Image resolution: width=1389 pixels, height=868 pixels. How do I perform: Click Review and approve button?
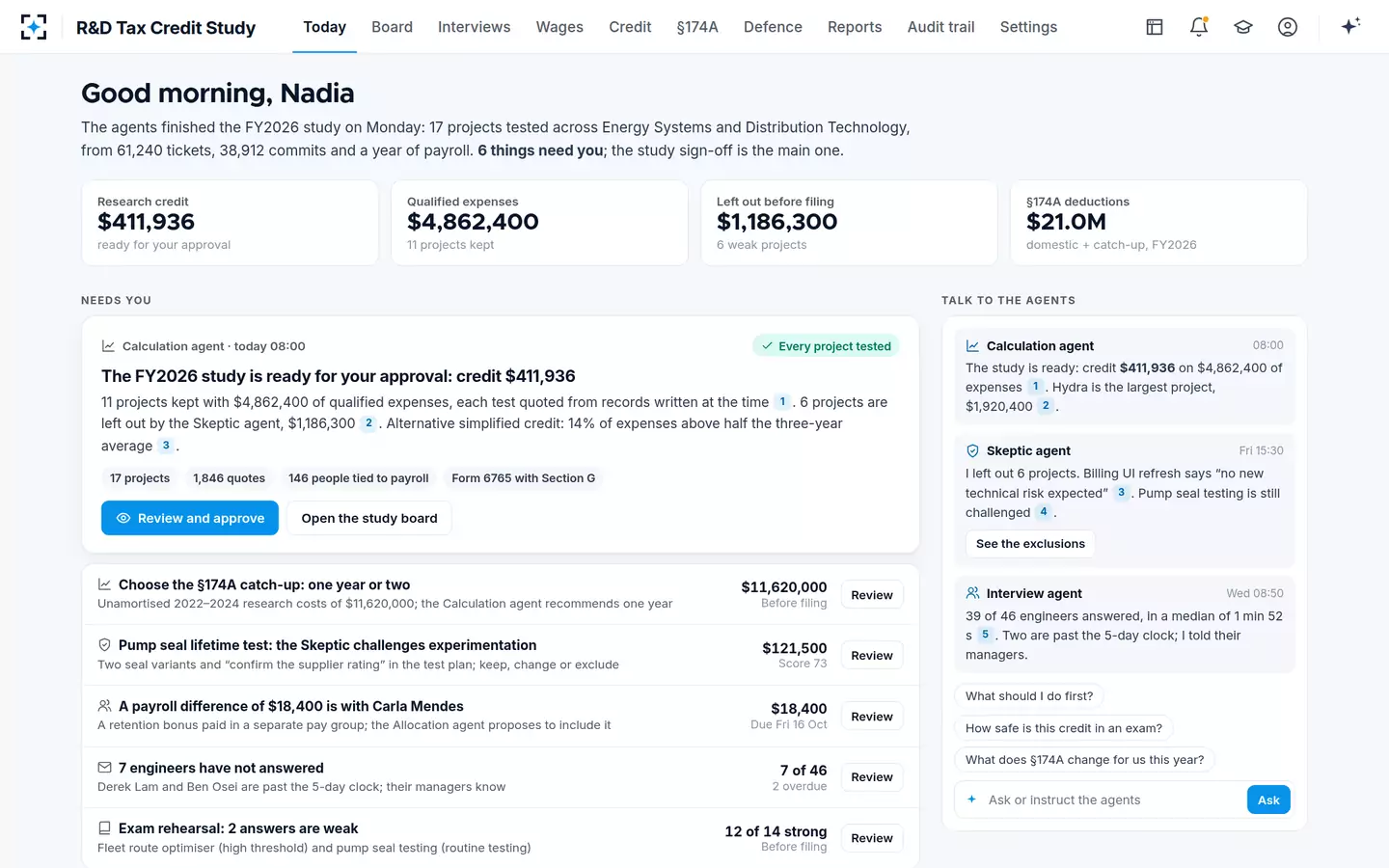pos(190,518)
